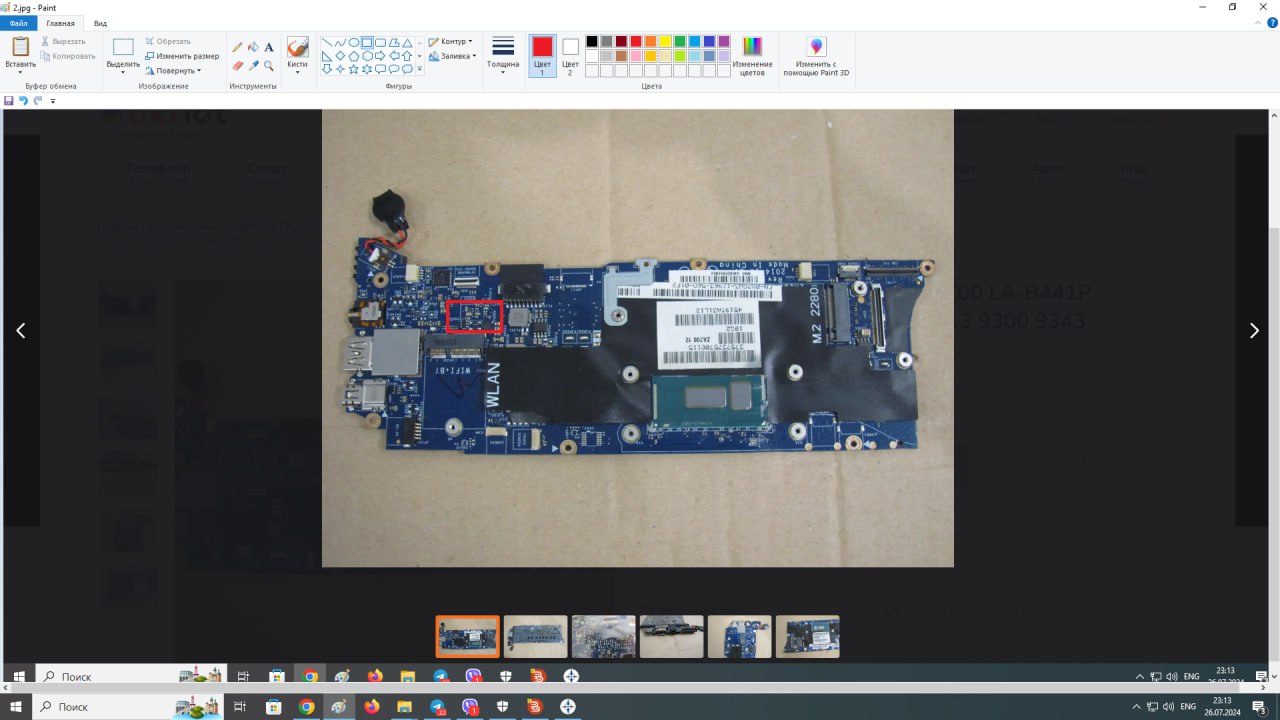This screenshot has width=1280, height=720.
Task: Open Изменить размер resize dialog
Action: (x=181, y=56)
